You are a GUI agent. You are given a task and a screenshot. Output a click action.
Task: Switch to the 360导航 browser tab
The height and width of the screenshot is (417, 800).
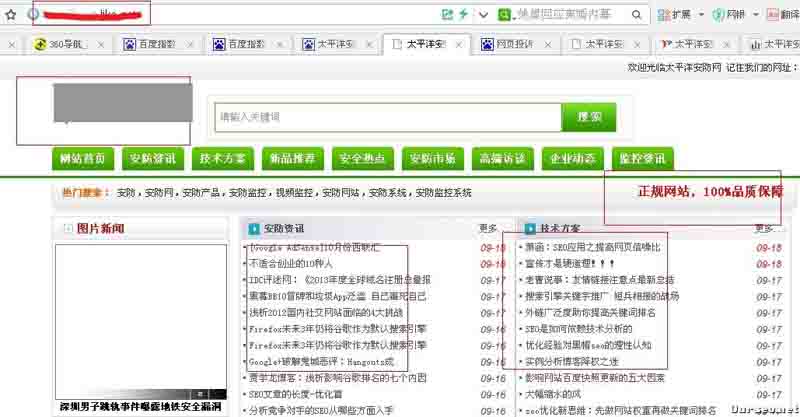tap(60, 44)
